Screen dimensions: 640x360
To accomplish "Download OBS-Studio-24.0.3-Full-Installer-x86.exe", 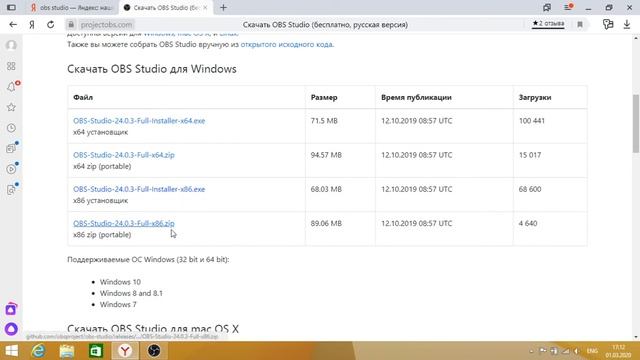I will (139, 189).
